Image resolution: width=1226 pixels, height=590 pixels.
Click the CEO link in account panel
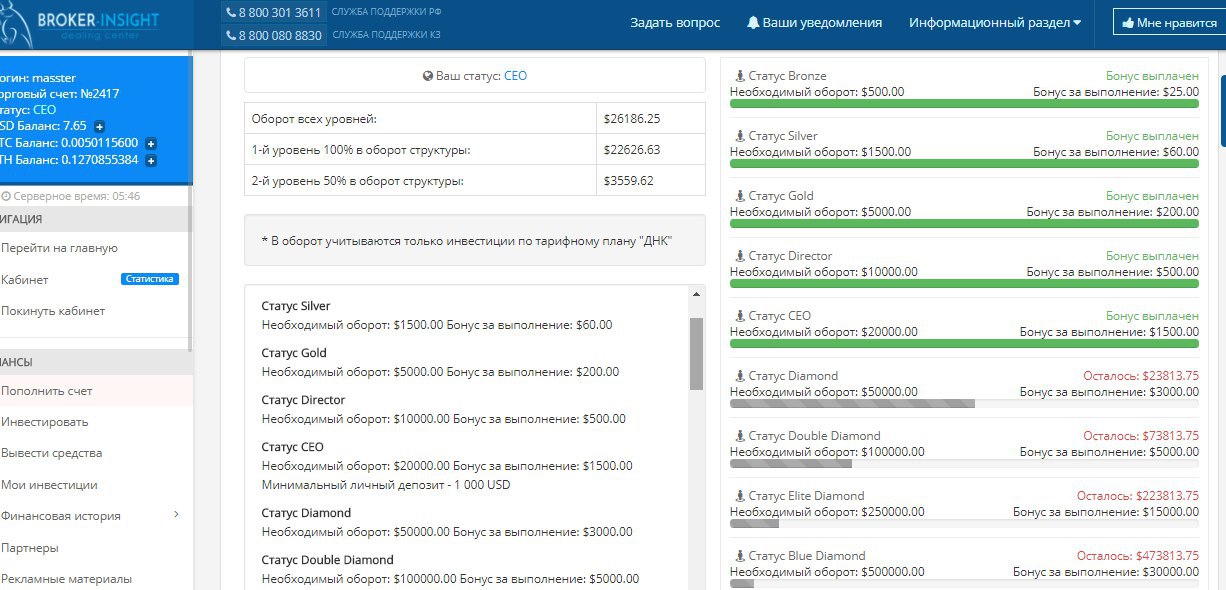44,110
